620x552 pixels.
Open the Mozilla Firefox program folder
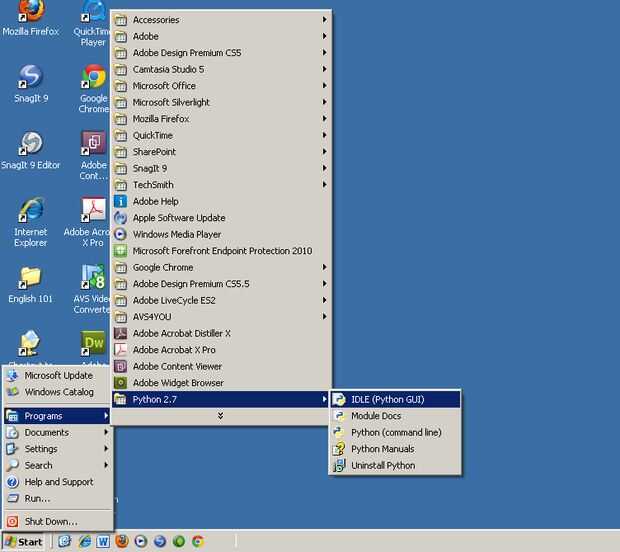tap(221, 119)
